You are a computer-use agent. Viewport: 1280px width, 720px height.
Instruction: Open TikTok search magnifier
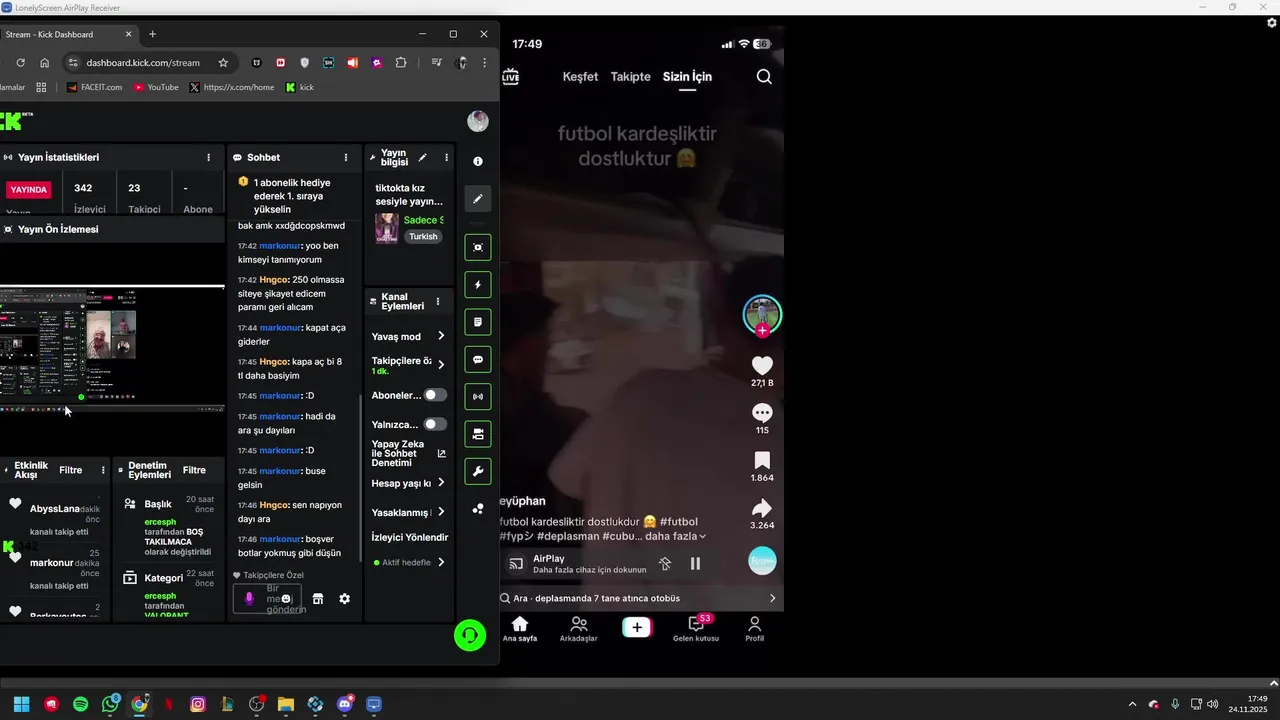coord(764,77)
